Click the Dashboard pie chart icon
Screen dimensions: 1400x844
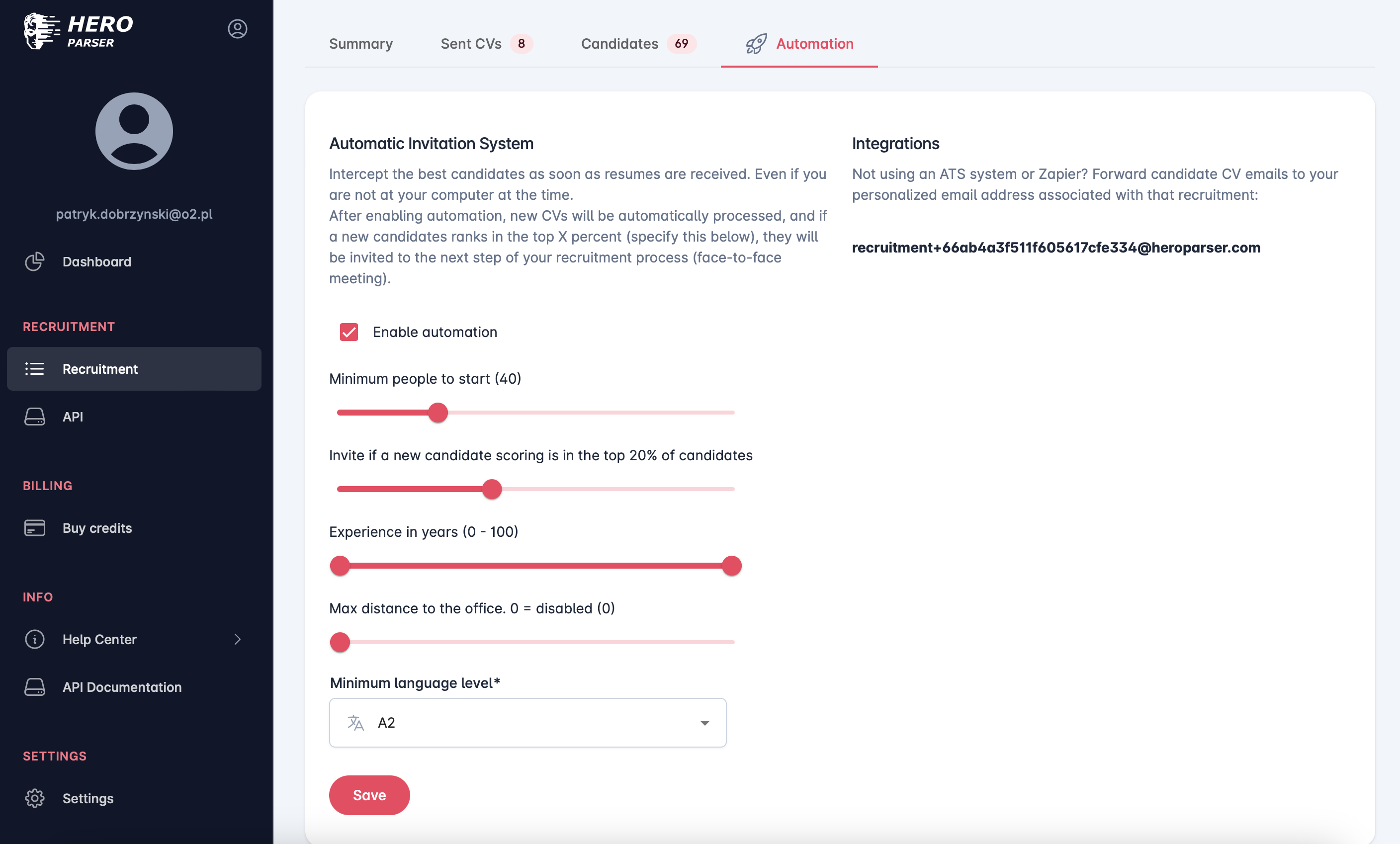(x=35, y=261)
